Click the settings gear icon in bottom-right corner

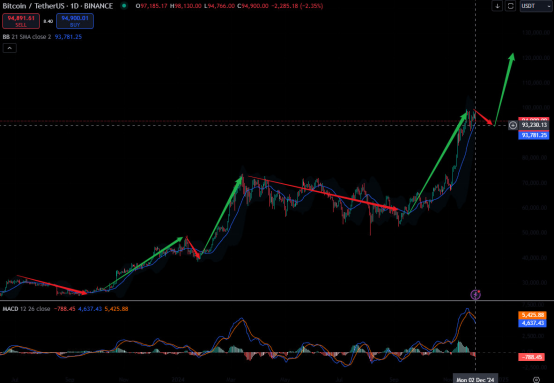coord(536,380)
